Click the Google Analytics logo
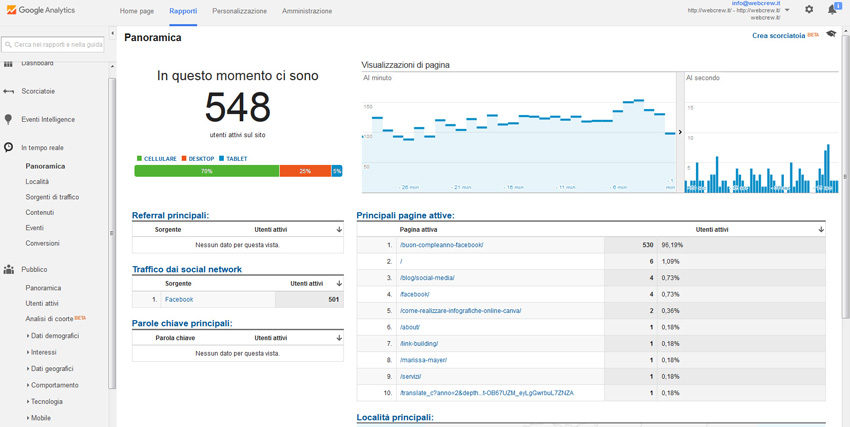Image resolution: width=850 pixels, height=427 pixels. [x=41, y=10]
